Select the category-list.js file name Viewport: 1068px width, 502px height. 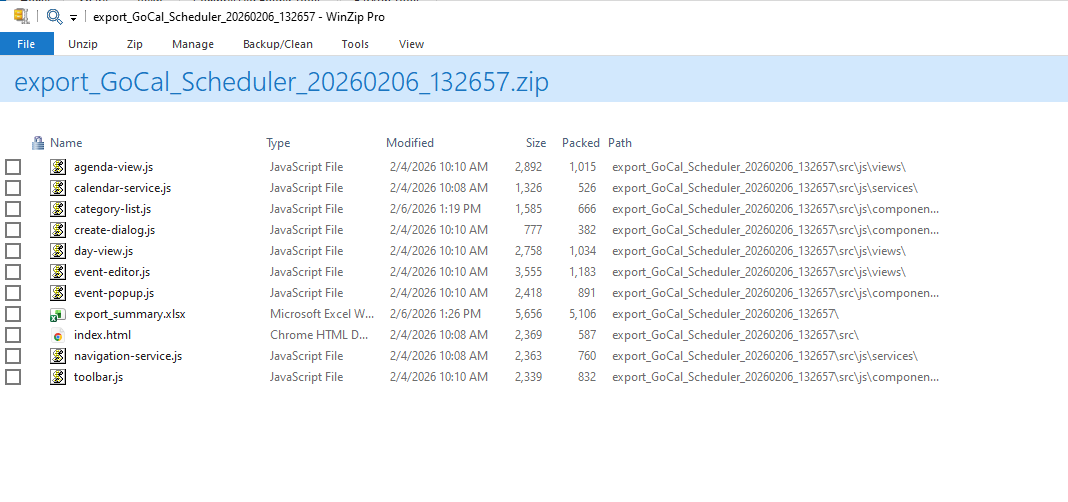pyautogui.click(x=112, y=209)
